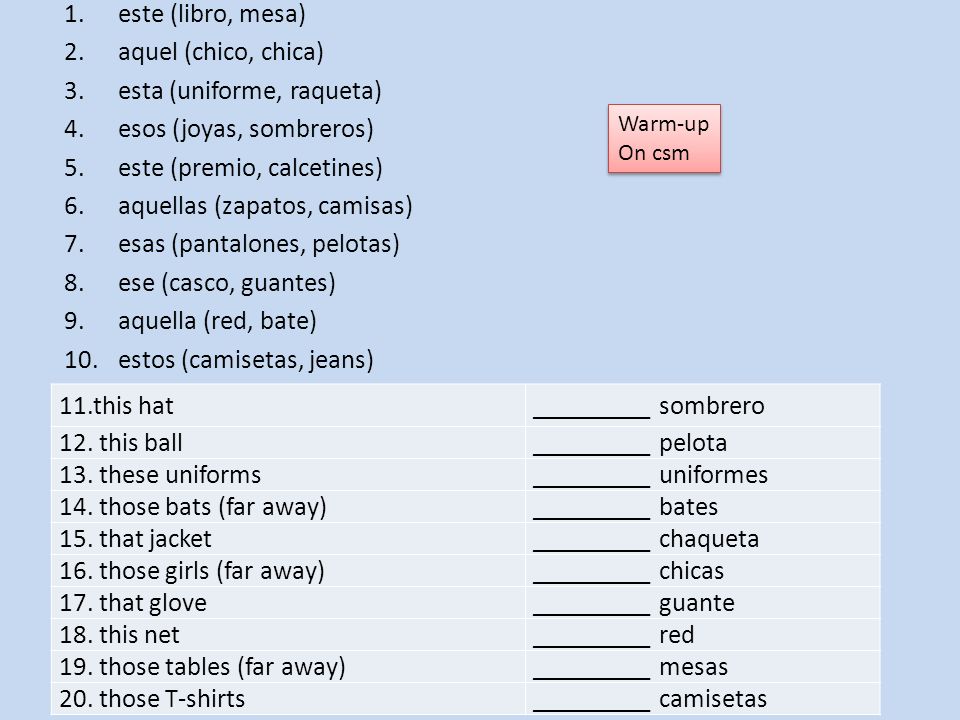Click the pink Warm-up On csm box
This screenshot has width=960, height=720.
click(x=664, y=138)
